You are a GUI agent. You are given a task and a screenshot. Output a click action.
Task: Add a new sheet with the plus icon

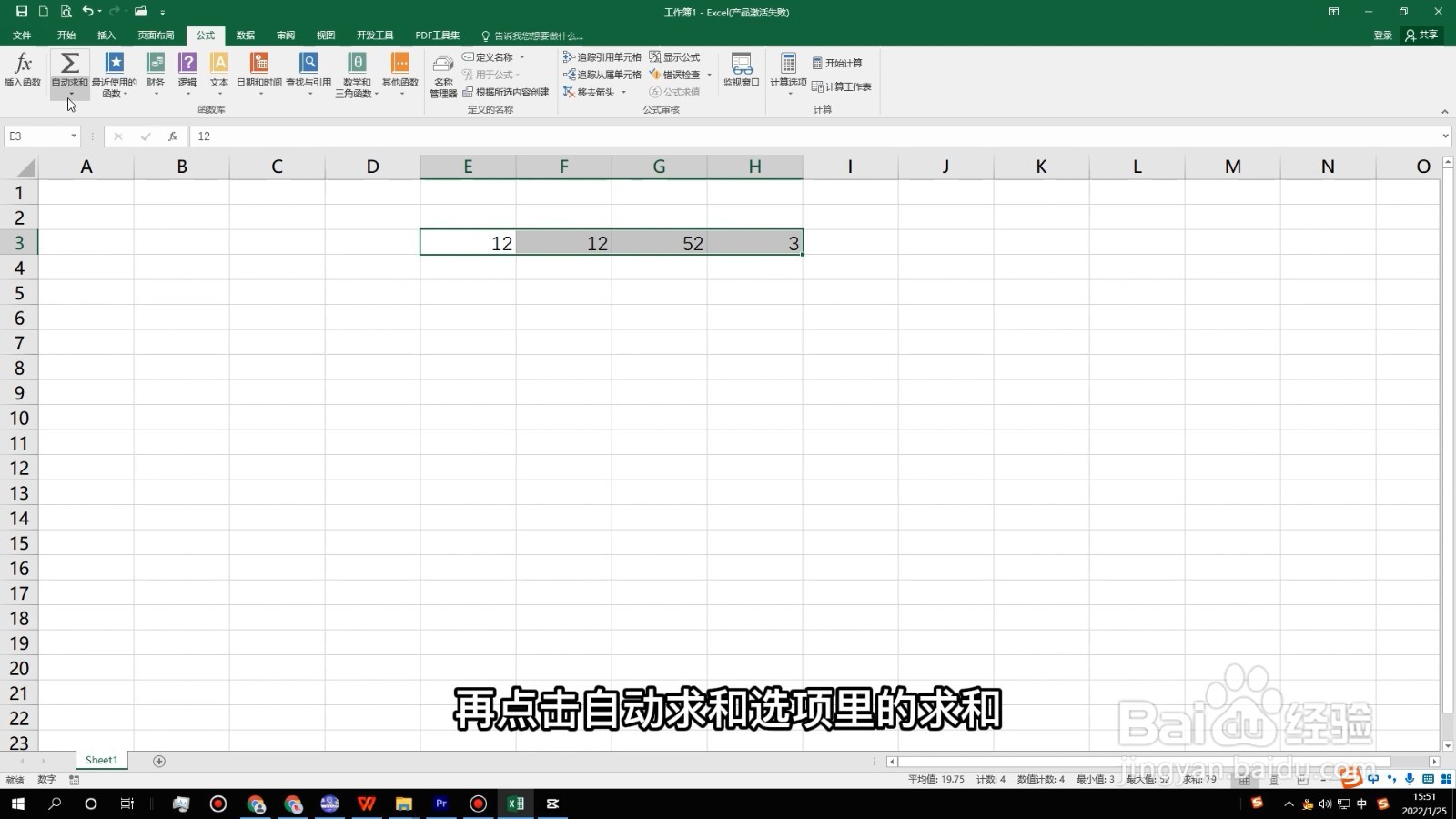point(159,761)
